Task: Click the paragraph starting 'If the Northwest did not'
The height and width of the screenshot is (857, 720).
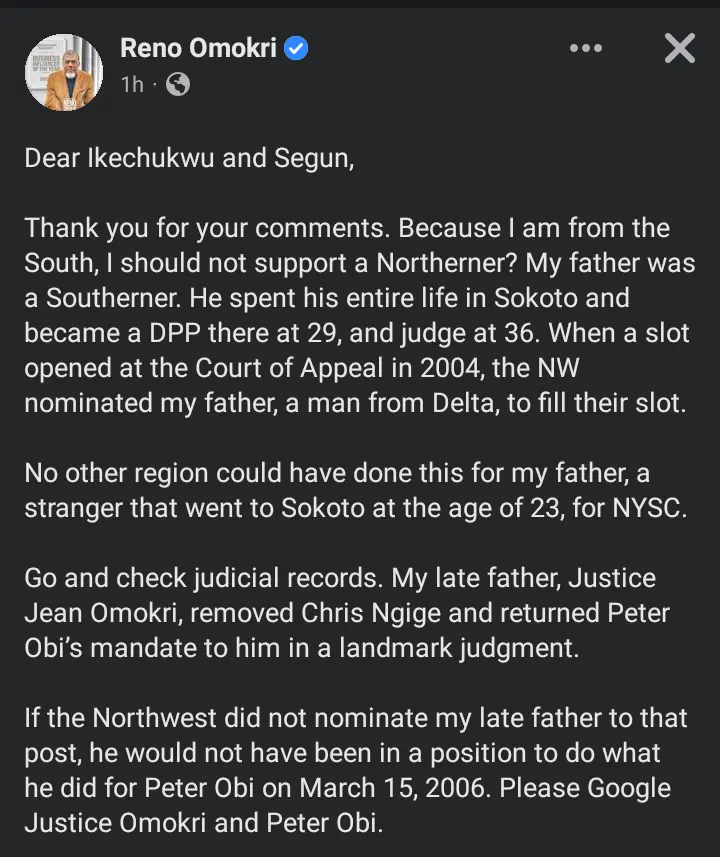Action: [x=356, y=770]
